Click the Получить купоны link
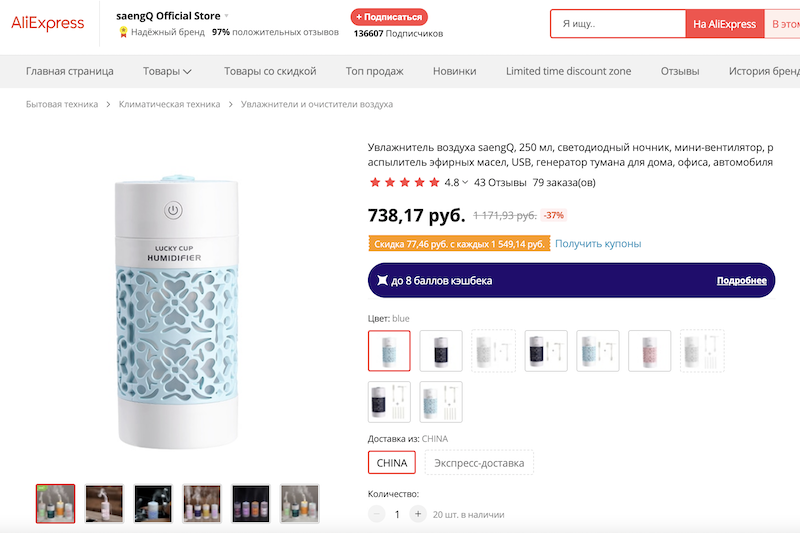800x533 pixels. 598,244
